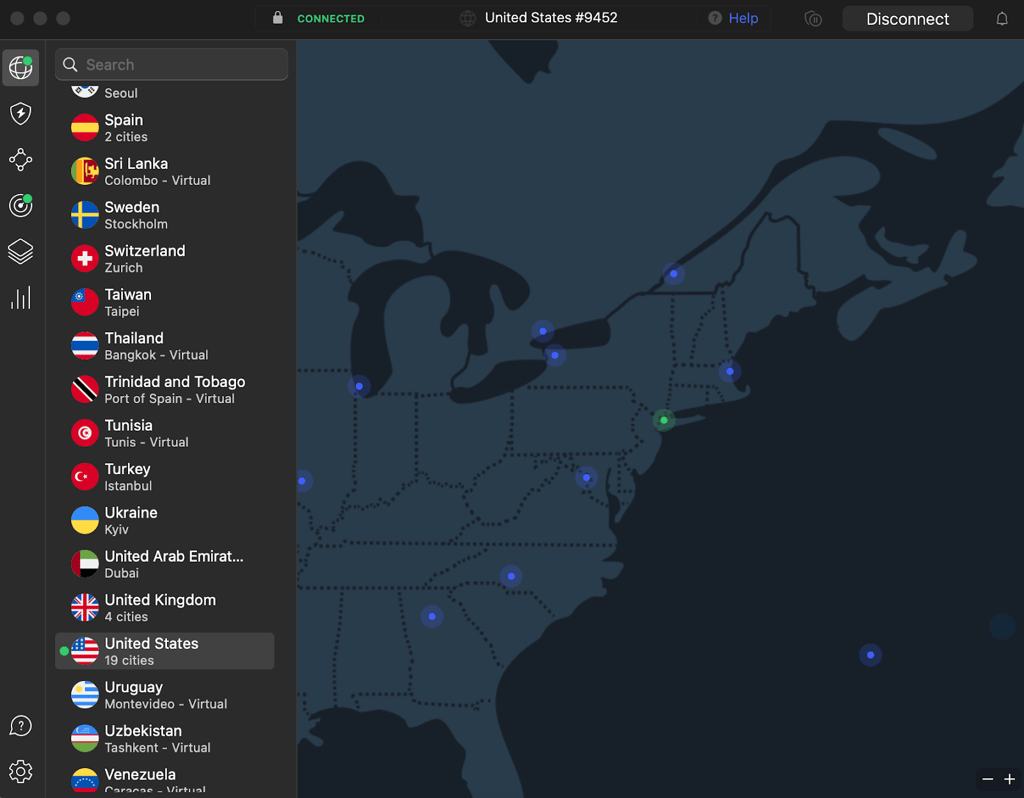Select Ukraine Kyiv server

click(x=165, y=520)
